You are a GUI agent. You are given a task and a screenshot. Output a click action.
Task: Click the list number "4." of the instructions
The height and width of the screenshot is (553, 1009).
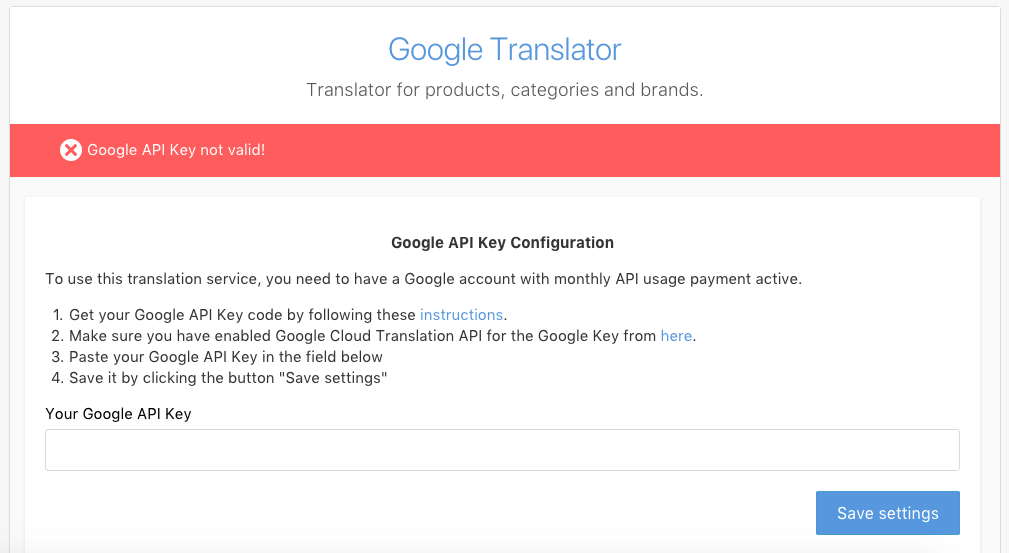[57, 378]
